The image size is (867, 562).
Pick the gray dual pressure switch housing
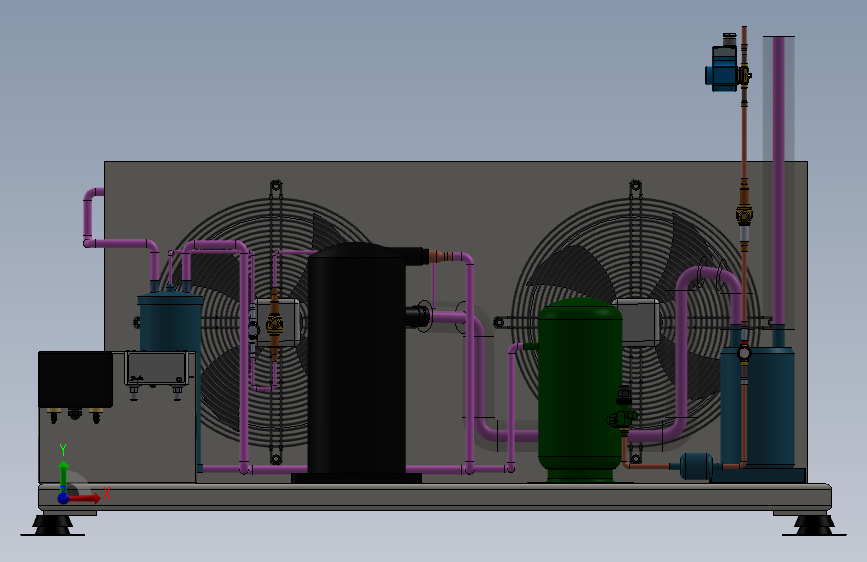tap(157, 368)
